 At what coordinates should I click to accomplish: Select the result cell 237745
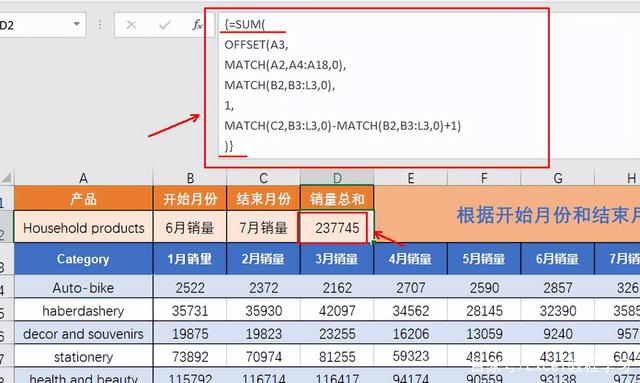point(337,227)
